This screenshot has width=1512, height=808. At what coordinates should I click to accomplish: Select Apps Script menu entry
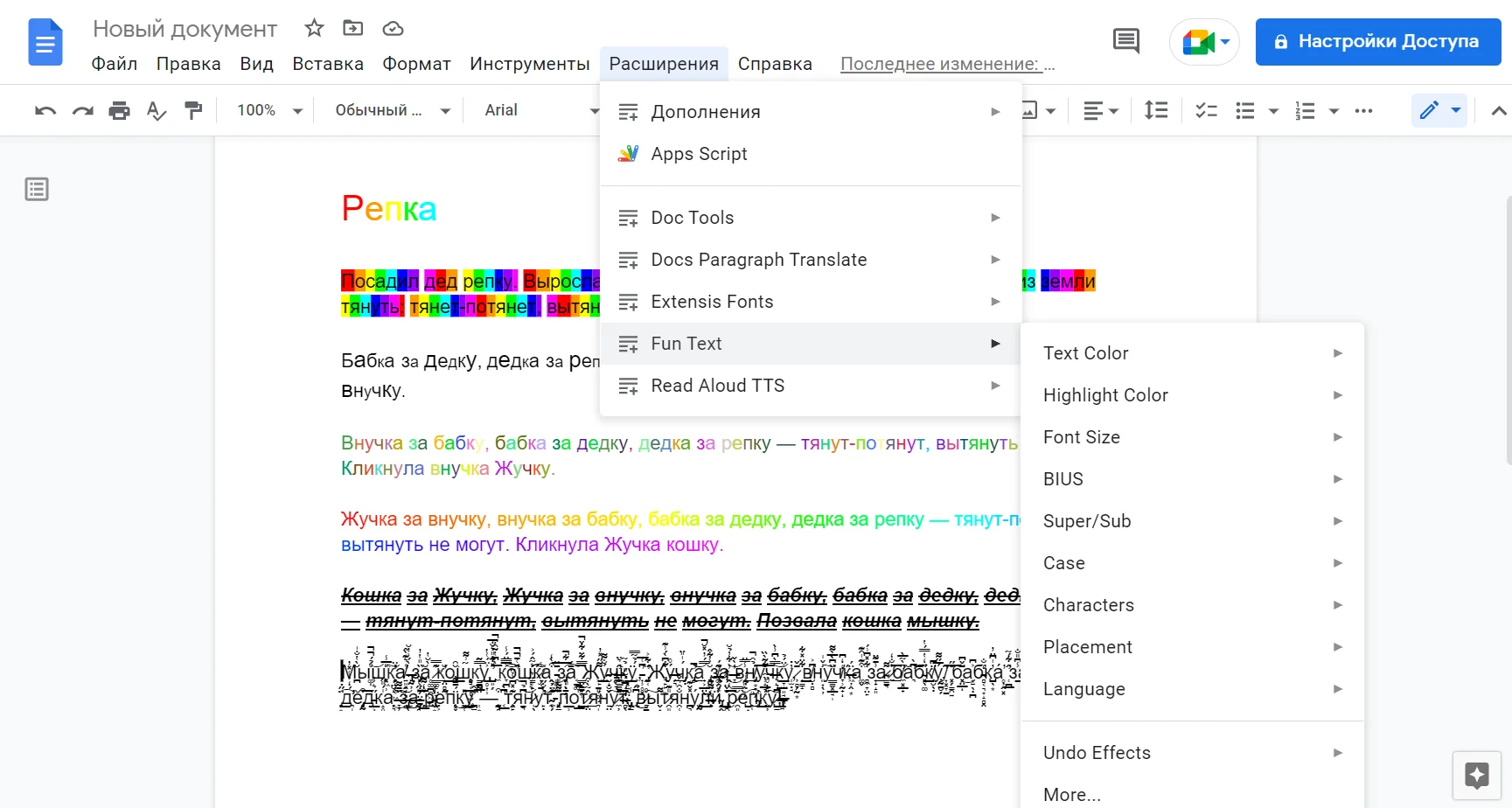[699, 154]
